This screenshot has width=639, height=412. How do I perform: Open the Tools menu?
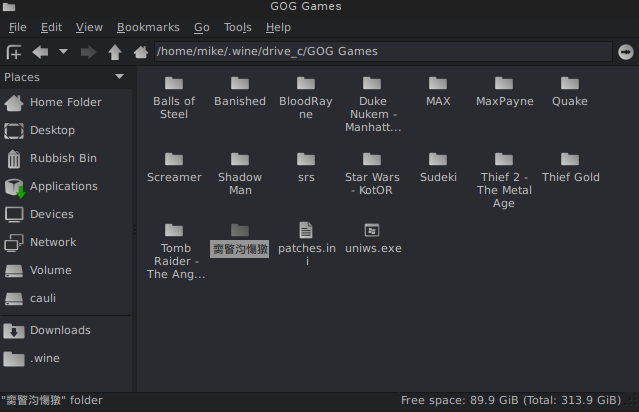point(238,27)
